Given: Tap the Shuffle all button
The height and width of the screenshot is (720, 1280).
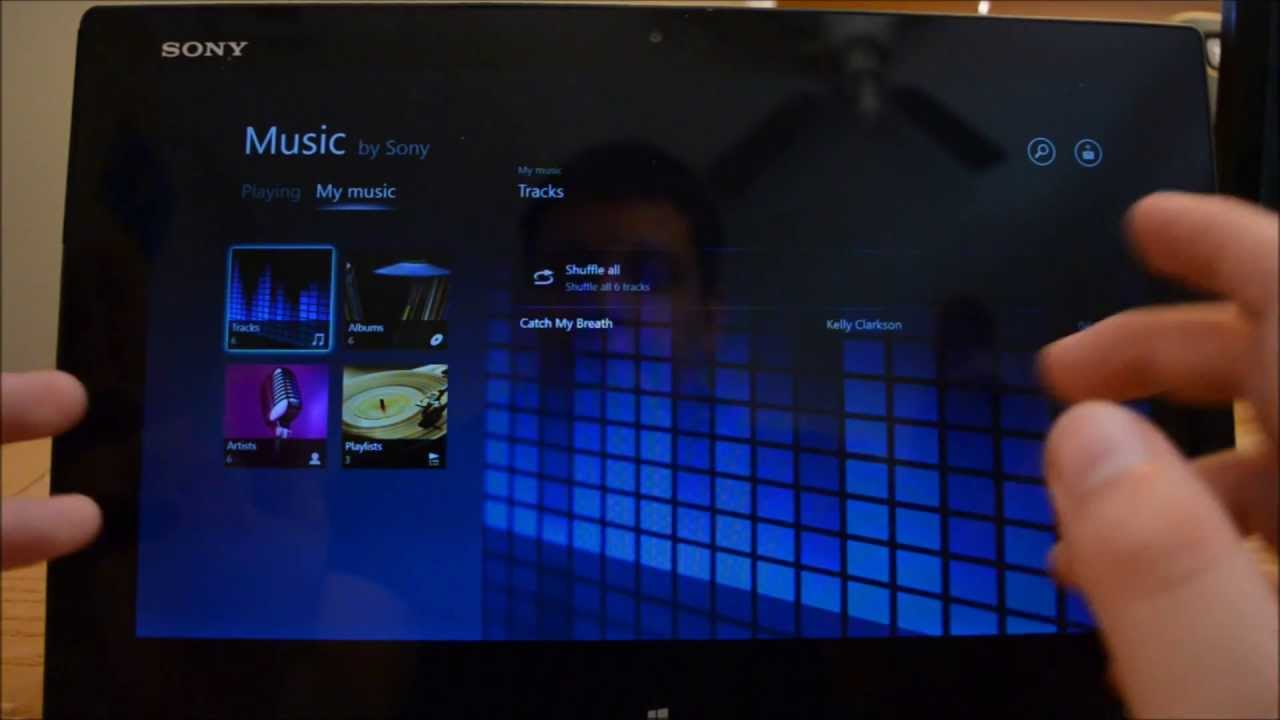Looking at the screenshot, I should pyautogui.click(x=592, y=277).
